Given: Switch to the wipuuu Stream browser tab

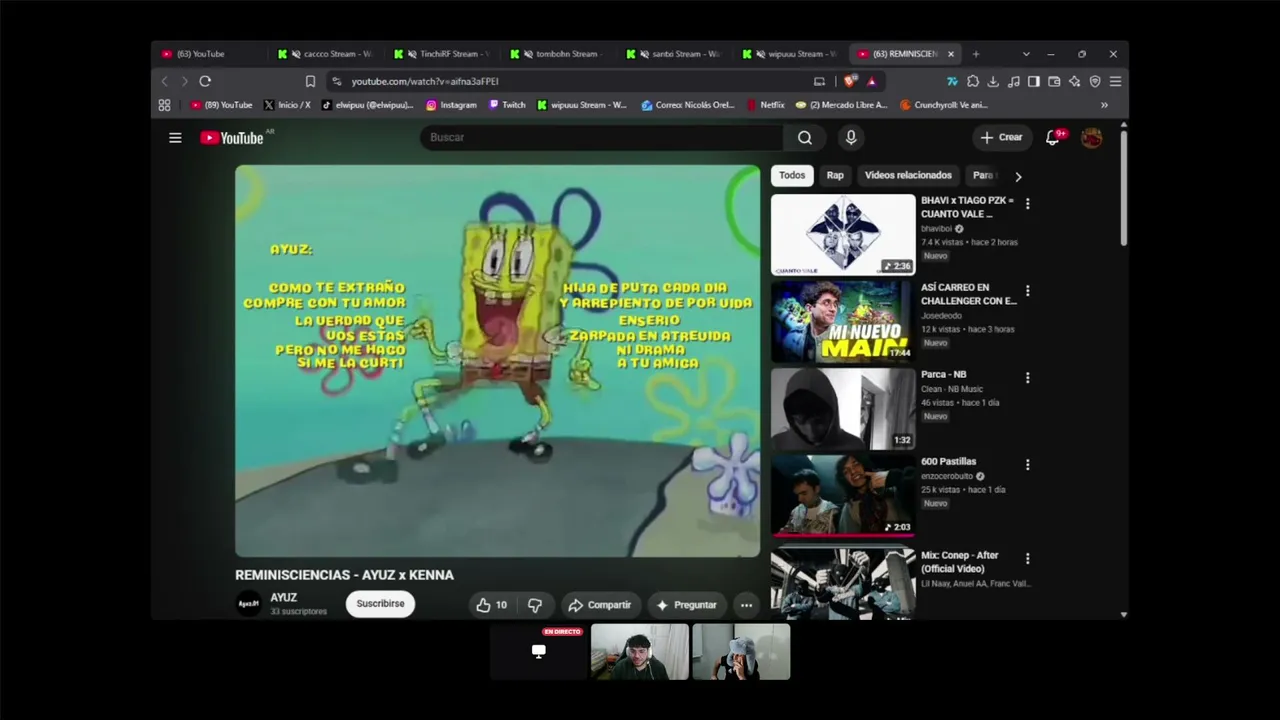Looking at the screenshot, I should 789,54.
